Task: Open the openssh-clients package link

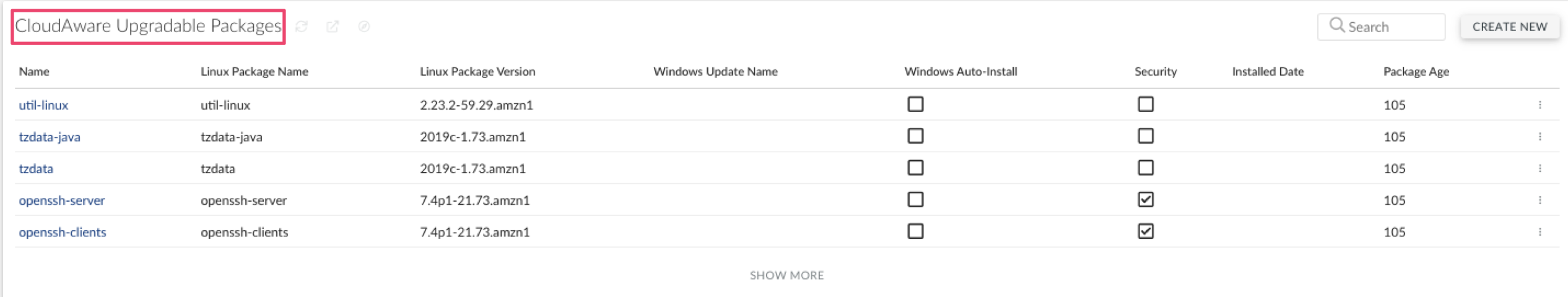Action: pyautogui.click(x=63, y=233)
